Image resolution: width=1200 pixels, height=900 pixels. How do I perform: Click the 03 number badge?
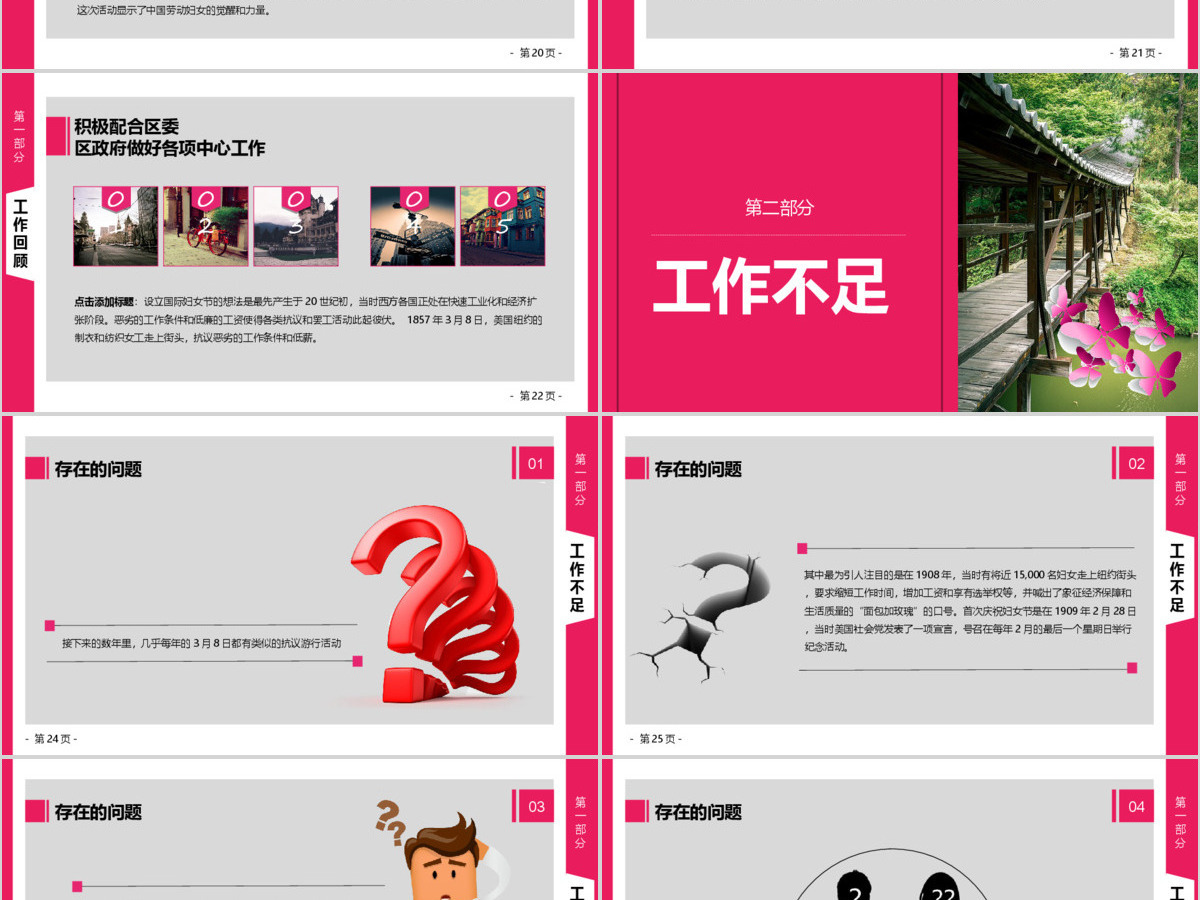[535, 806]
